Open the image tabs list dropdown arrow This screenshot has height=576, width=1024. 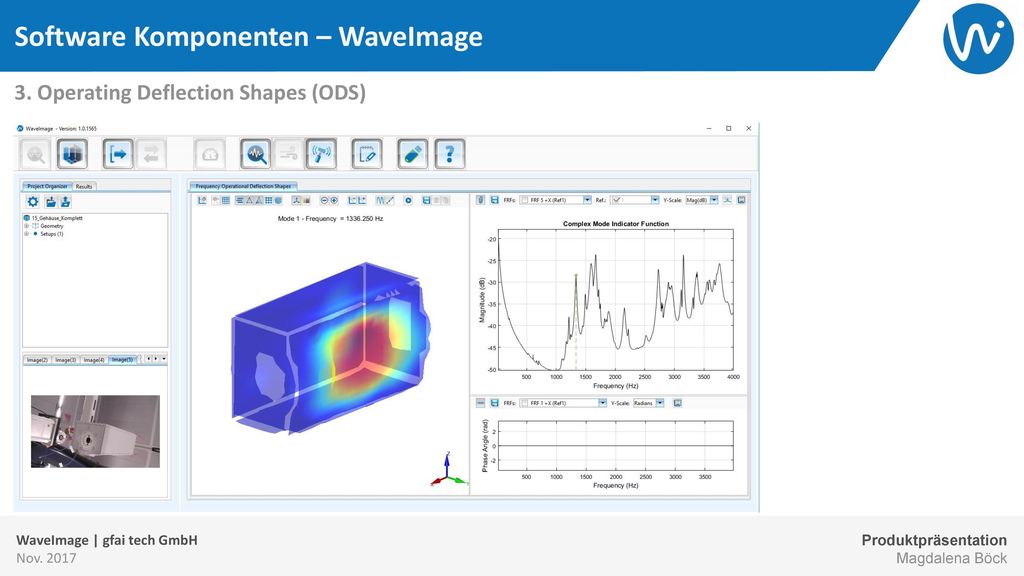click(x=163, y=359)
